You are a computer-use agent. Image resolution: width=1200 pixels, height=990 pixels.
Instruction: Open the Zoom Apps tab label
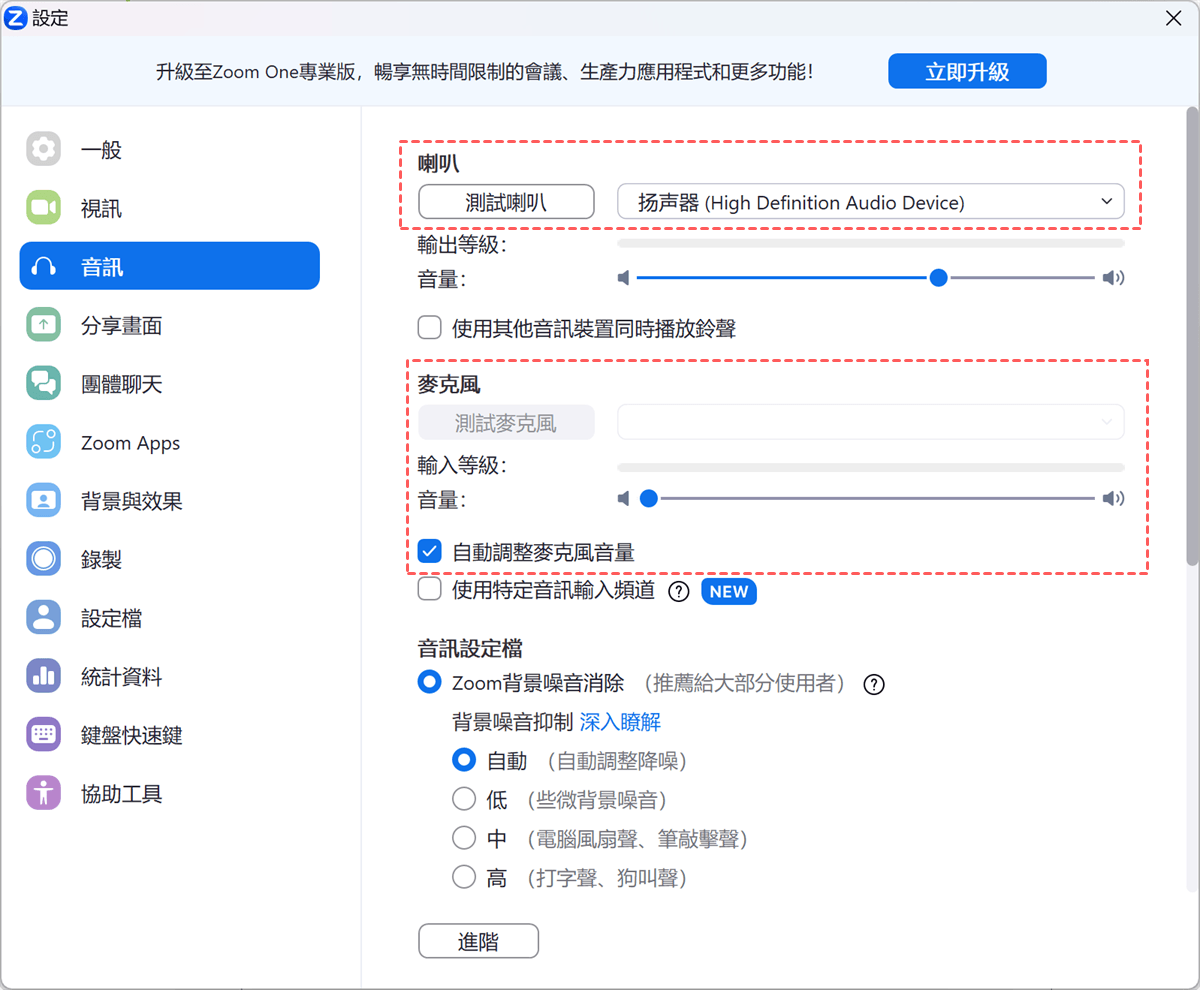point(131,443)
